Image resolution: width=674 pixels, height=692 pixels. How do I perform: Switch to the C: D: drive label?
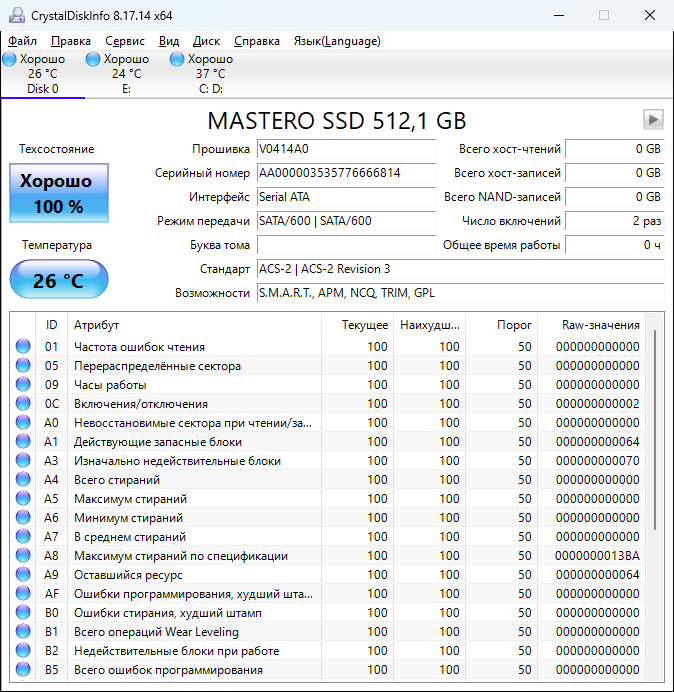point(211,89)
